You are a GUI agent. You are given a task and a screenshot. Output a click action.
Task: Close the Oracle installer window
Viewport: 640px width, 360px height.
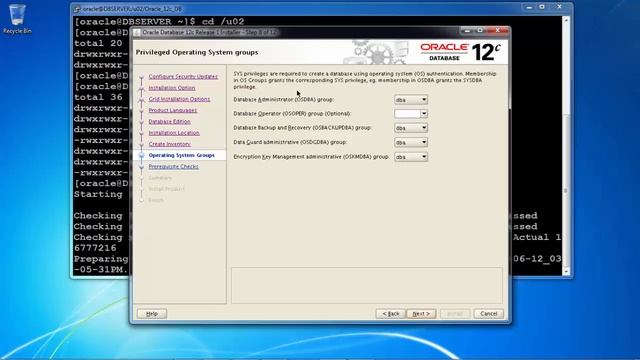click(498, 31)
